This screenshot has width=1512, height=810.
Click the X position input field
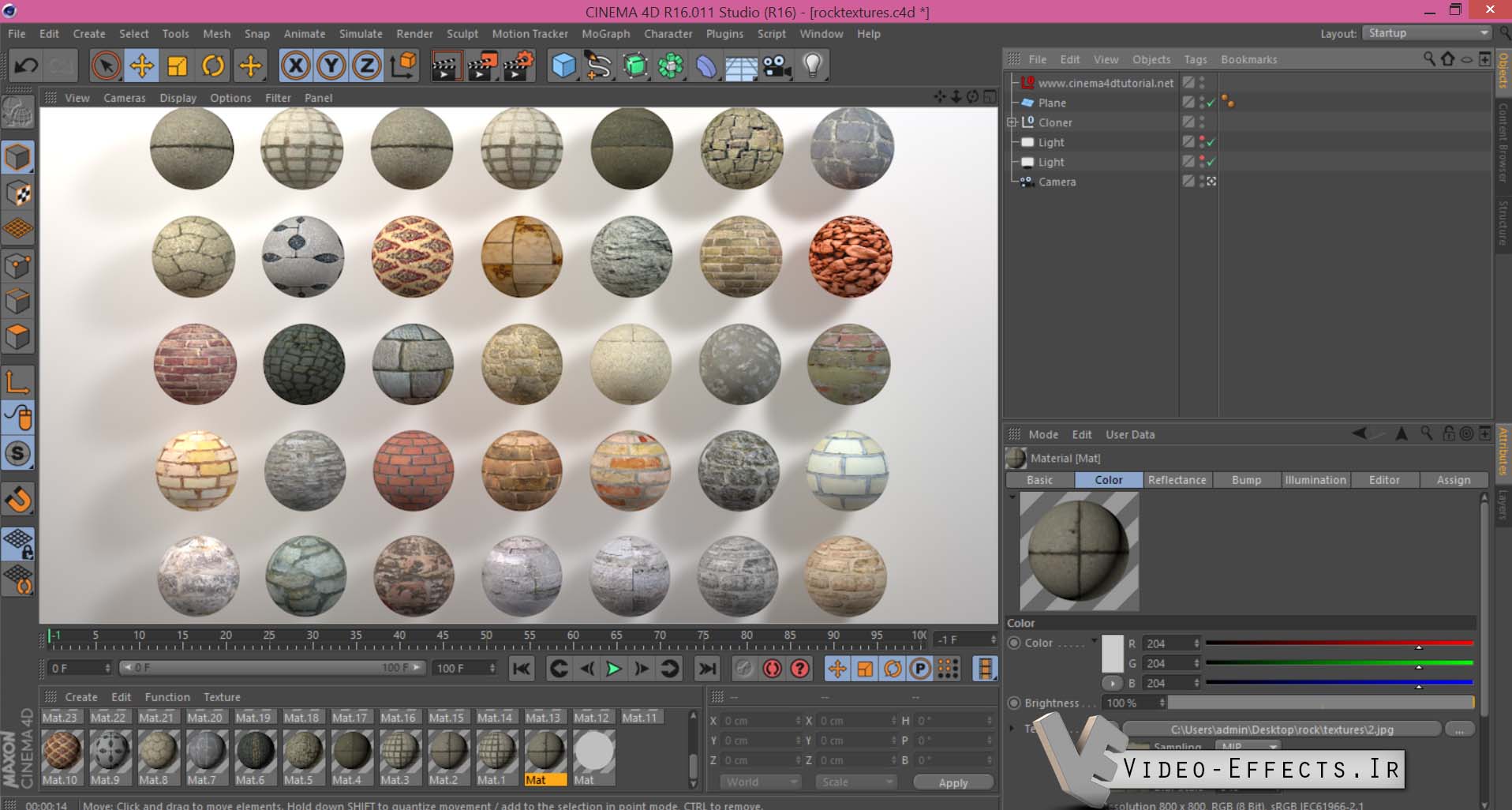point(761,721)
